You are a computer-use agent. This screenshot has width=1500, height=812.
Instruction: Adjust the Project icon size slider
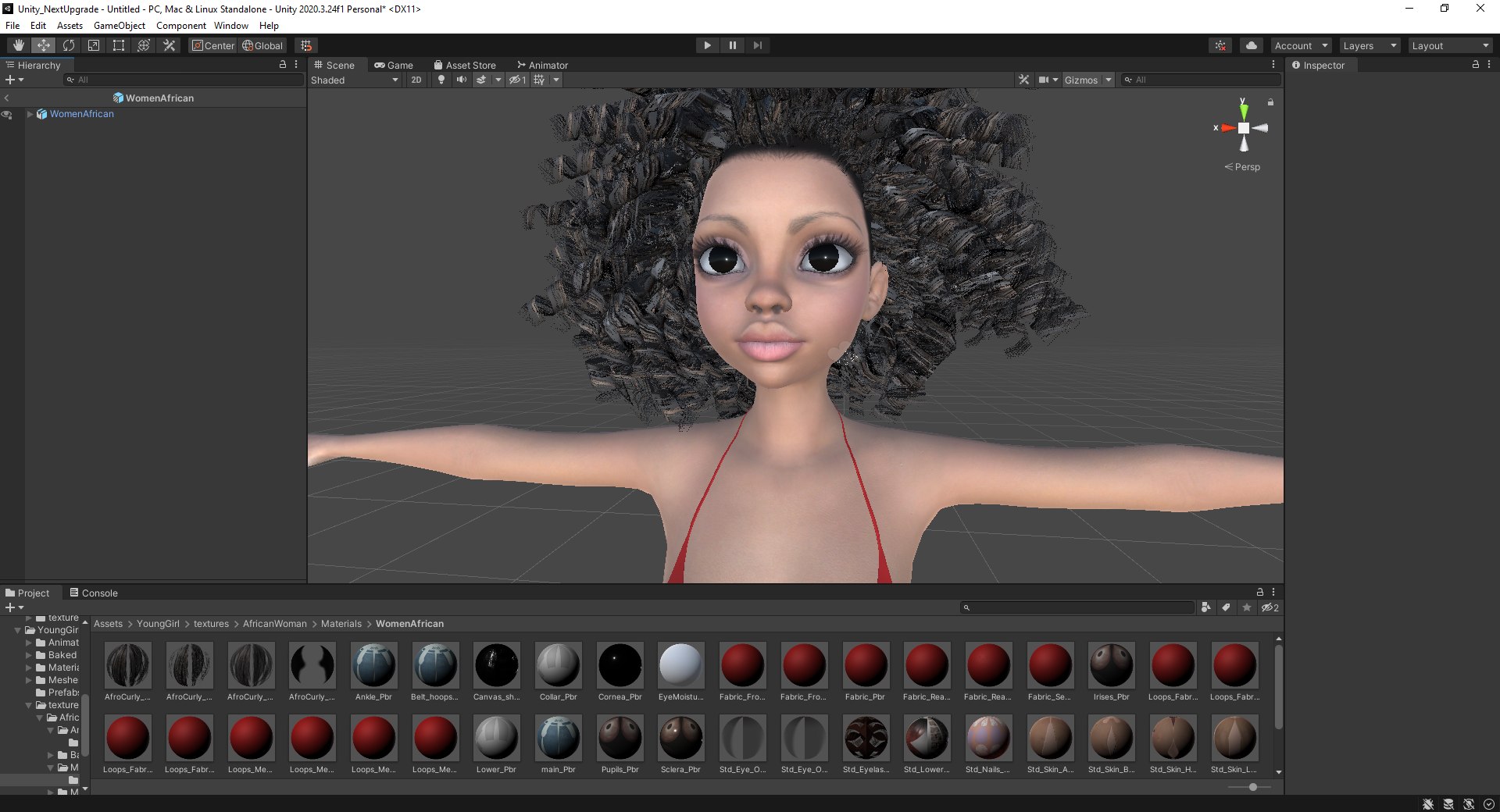click(x=1250, y=787)
